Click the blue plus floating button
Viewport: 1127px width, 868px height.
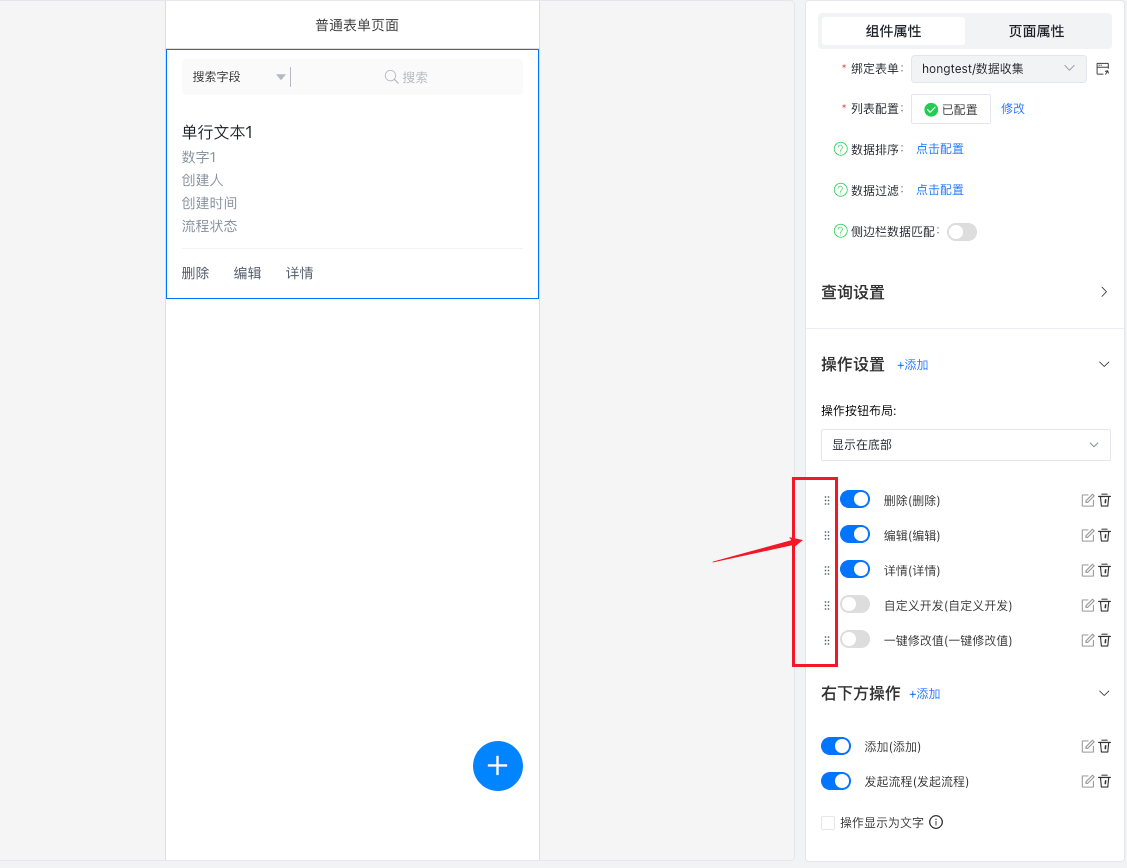498,766
